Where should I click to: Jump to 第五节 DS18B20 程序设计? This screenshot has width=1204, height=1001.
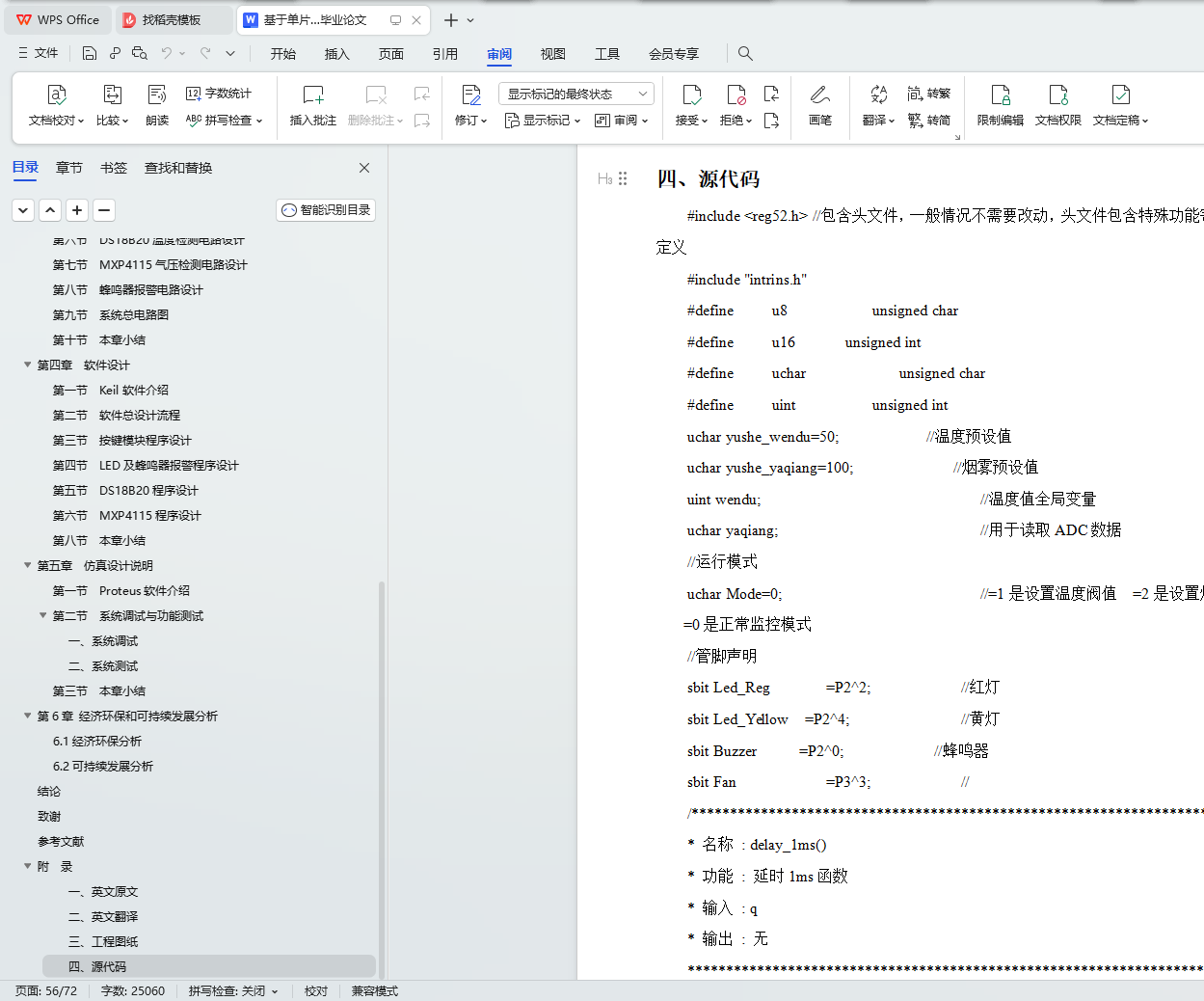[125, 490]
